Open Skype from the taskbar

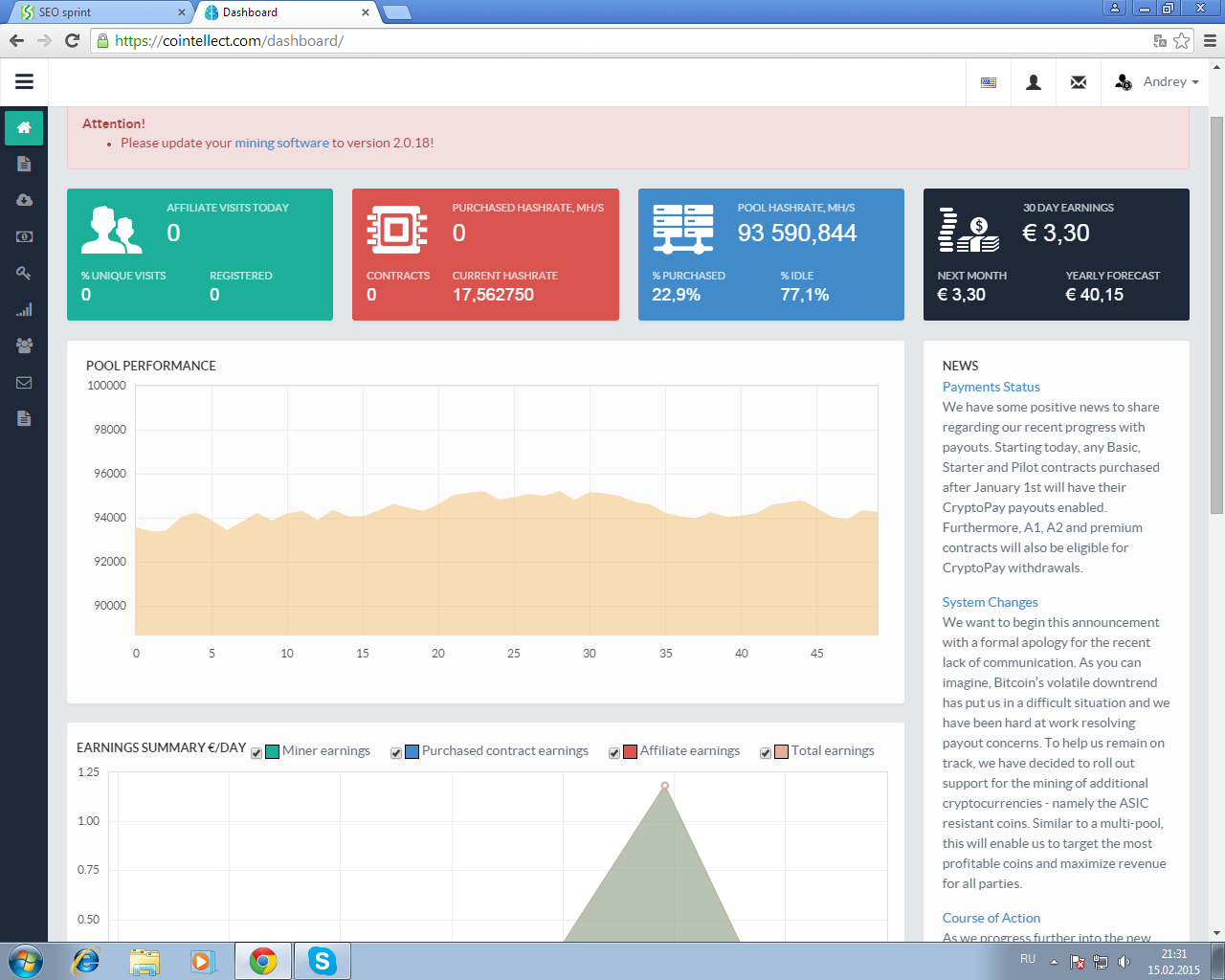[323, 961]
